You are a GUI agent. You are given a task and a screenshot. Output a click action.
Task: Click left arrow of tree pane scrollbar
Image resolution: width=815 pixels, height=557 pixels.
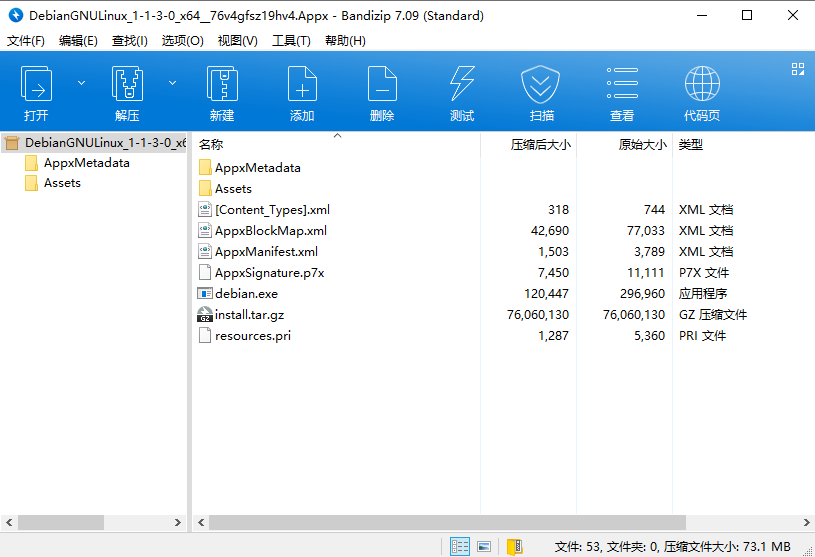pyautogui.click(x=9, y=522)
